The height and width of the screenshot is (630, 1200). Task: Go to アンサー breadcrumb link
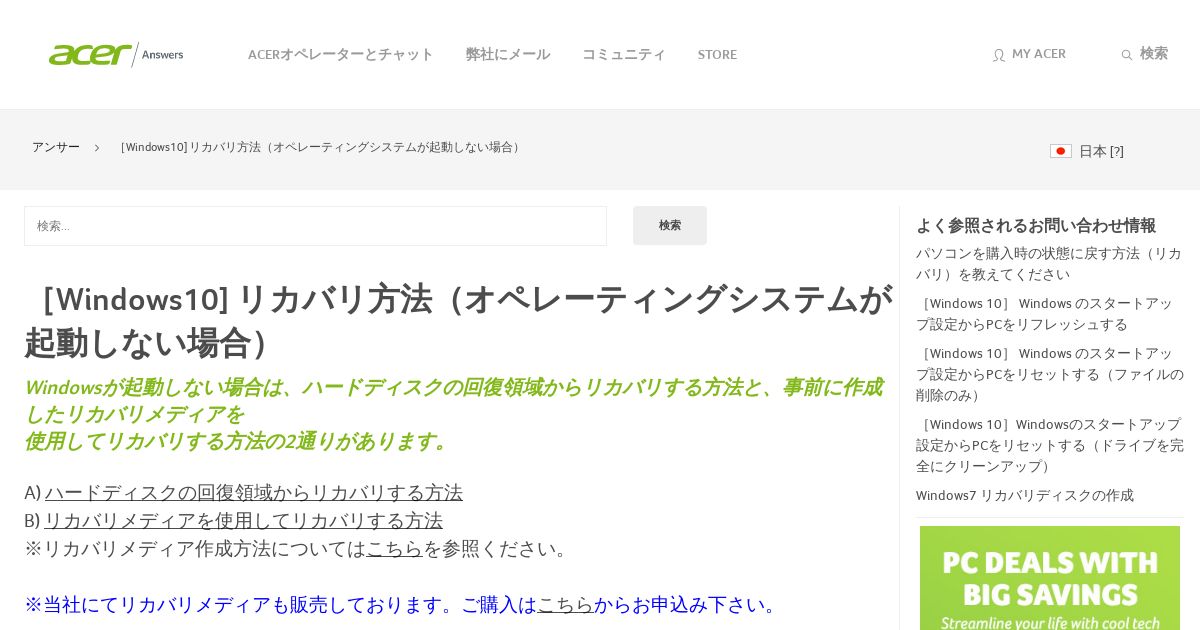coord(56,147)
